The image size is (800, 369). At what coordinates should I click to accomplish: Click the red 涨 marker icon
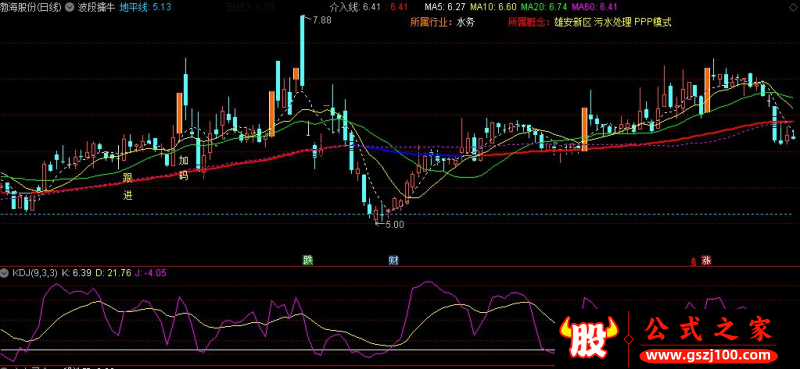(706, 260)
